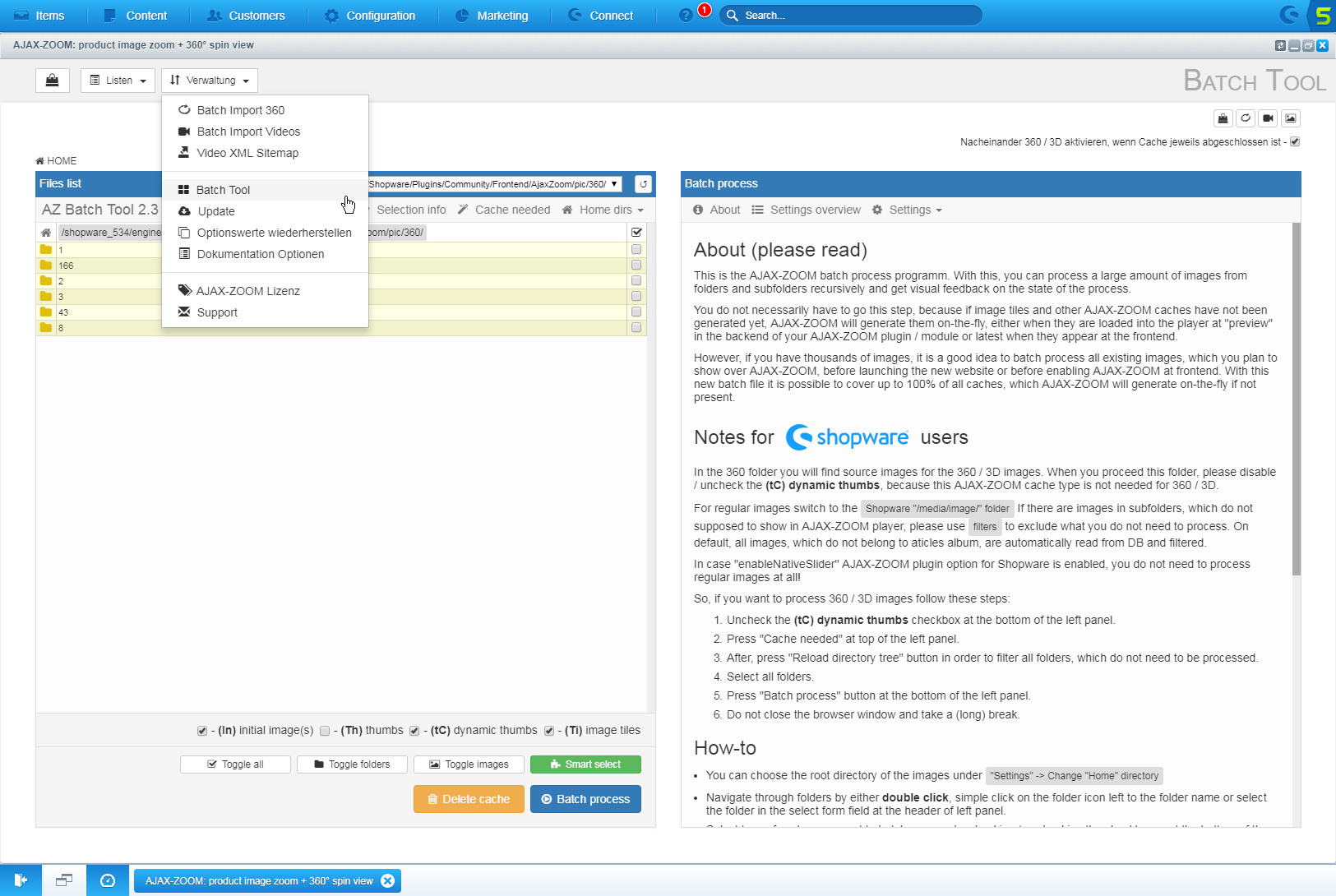
Task: Click the window refresh icon in title bar
Action: coord(1280,45)
